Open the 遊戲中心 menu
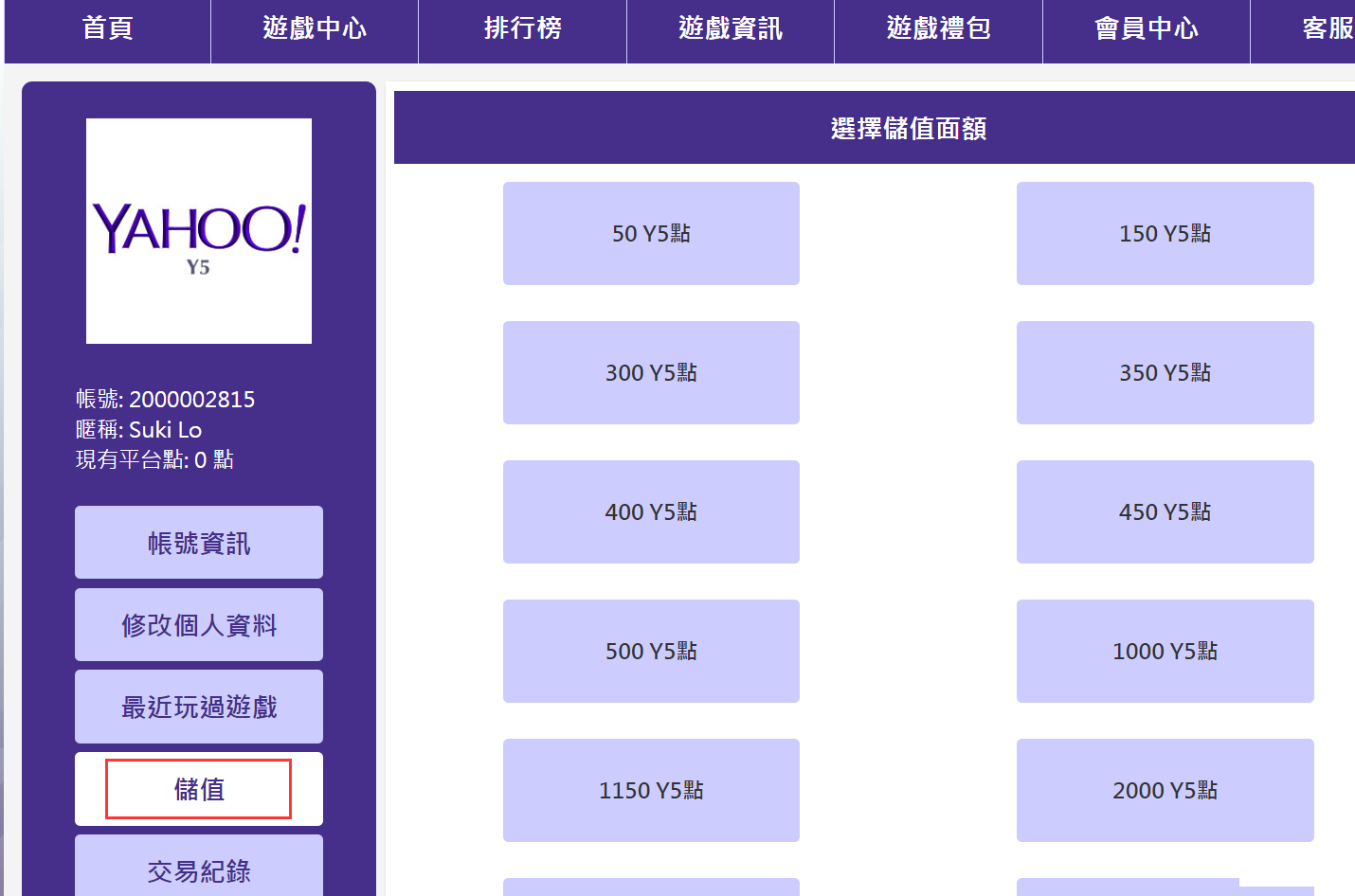1355x896 pixels. 314,29
